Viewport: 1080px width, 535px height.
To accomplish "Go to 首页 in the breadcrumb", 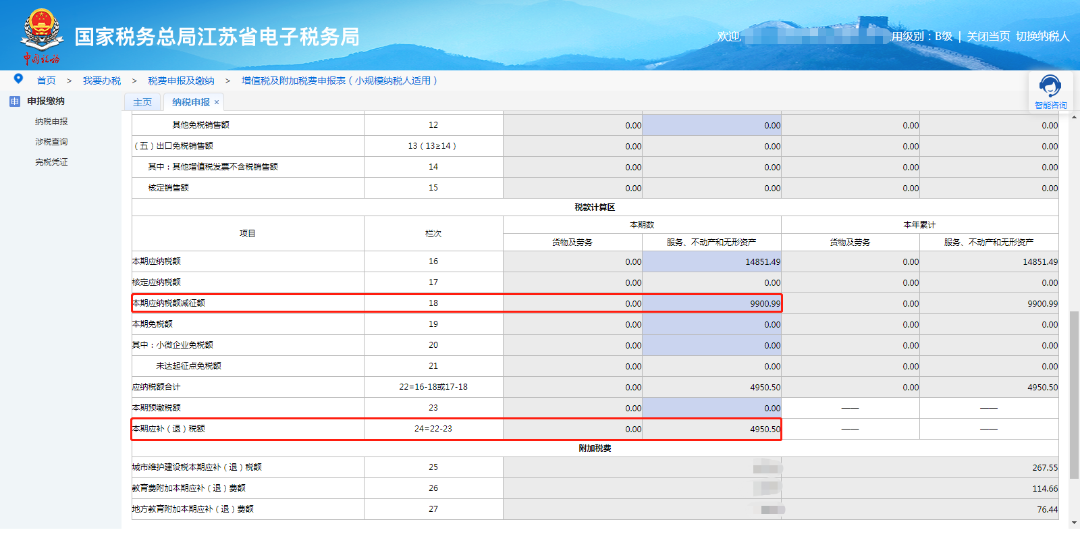I will coord(46,80).
